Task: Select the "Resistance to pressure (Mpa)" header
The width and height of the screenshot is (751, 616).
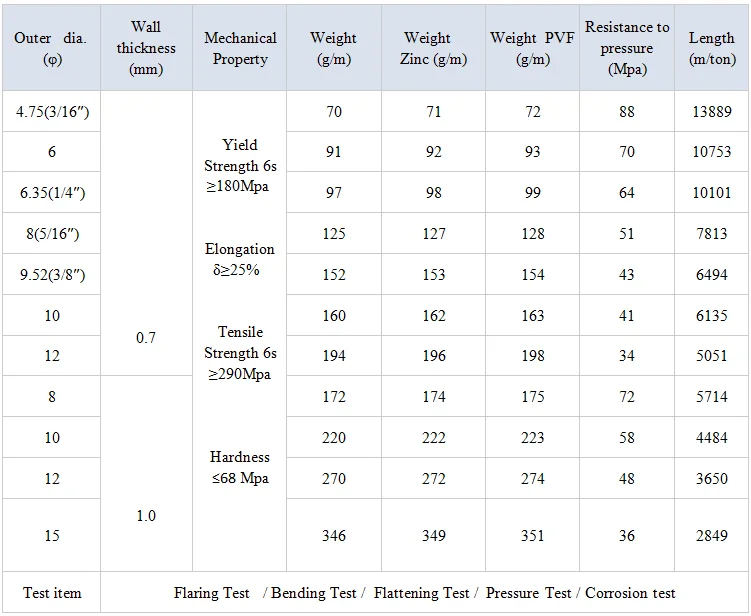Action: pyautogui.click(x=627, y=48)
